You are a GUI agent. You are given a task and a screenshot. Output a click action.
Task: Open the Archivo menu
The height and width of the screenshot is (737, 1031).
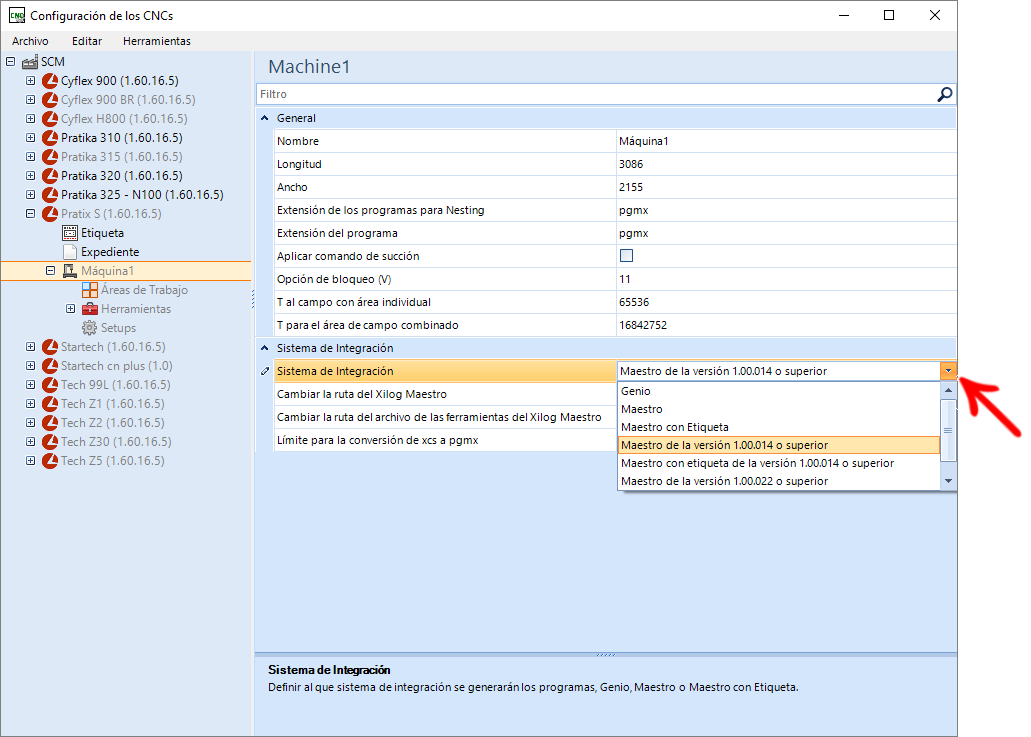tap(30, 41)
